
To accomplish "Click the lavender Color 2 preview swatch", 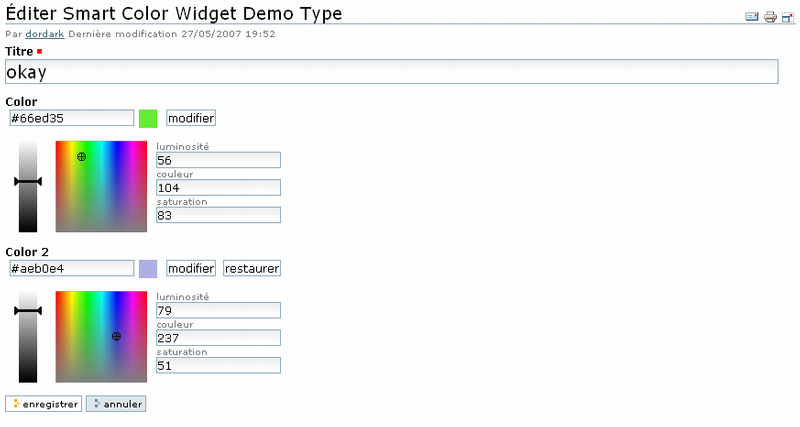I will click(x=148, y=268).
